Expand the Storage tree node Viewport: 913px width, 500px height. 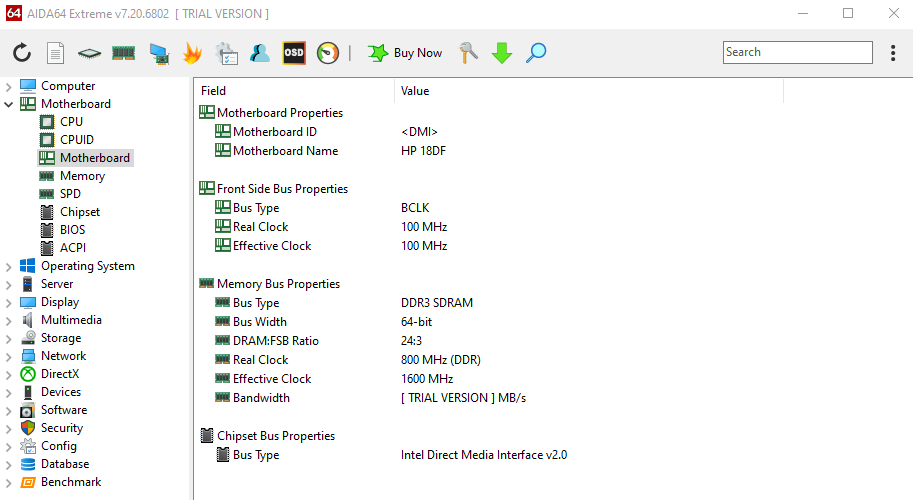(x=8, y=339)
